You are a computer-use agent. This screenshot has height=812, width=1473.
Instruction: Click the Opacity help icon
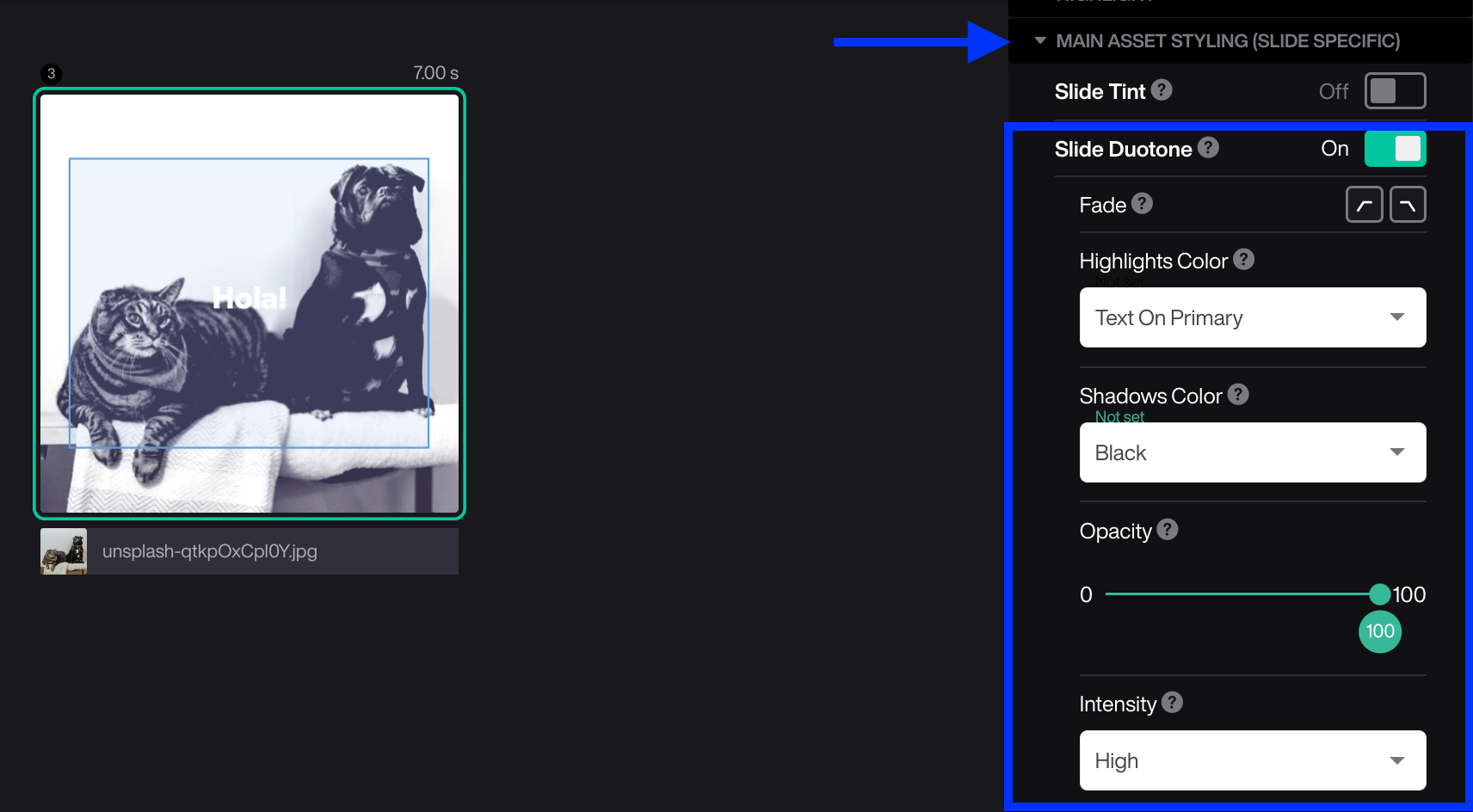[1168, 530]
